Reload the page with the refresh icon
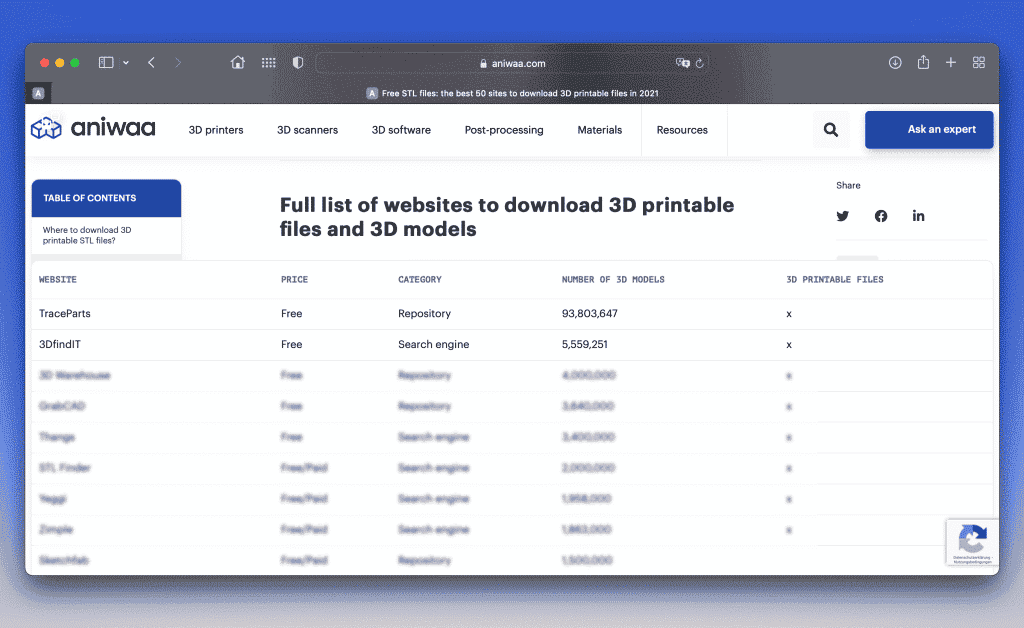The image size is (1024, 628). tap(700, 63)
